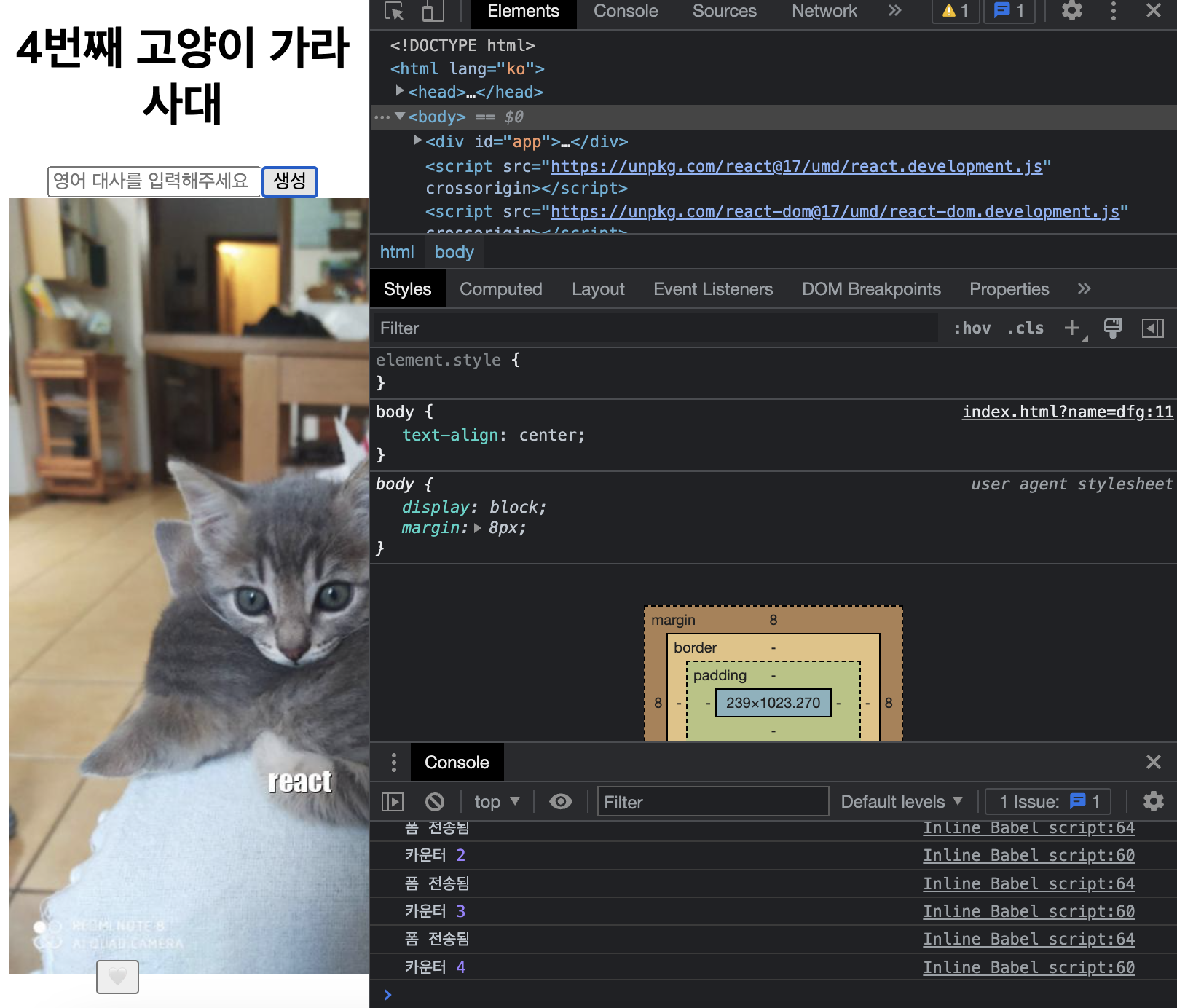1177x1008 pixels.
Task: Open the Network tab
Action: pyautogui.click(x=824, y=11)
